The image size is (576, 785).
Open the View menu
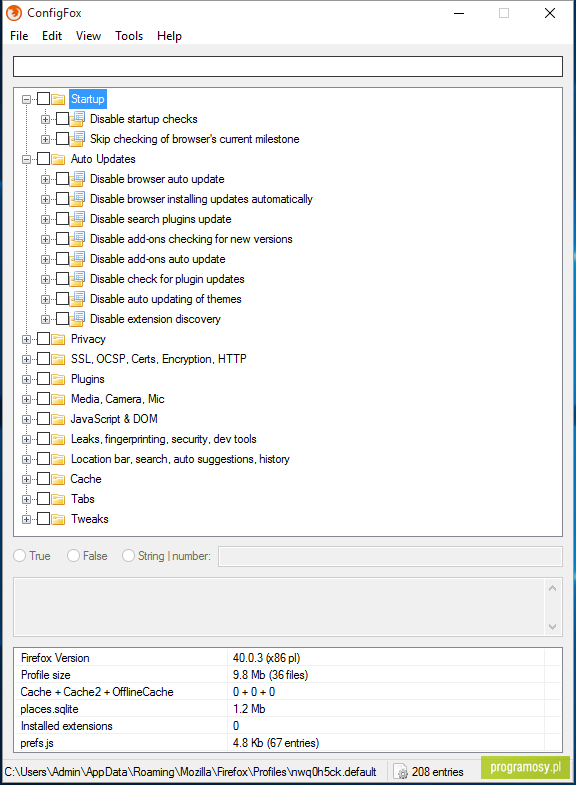pos(89,36)
